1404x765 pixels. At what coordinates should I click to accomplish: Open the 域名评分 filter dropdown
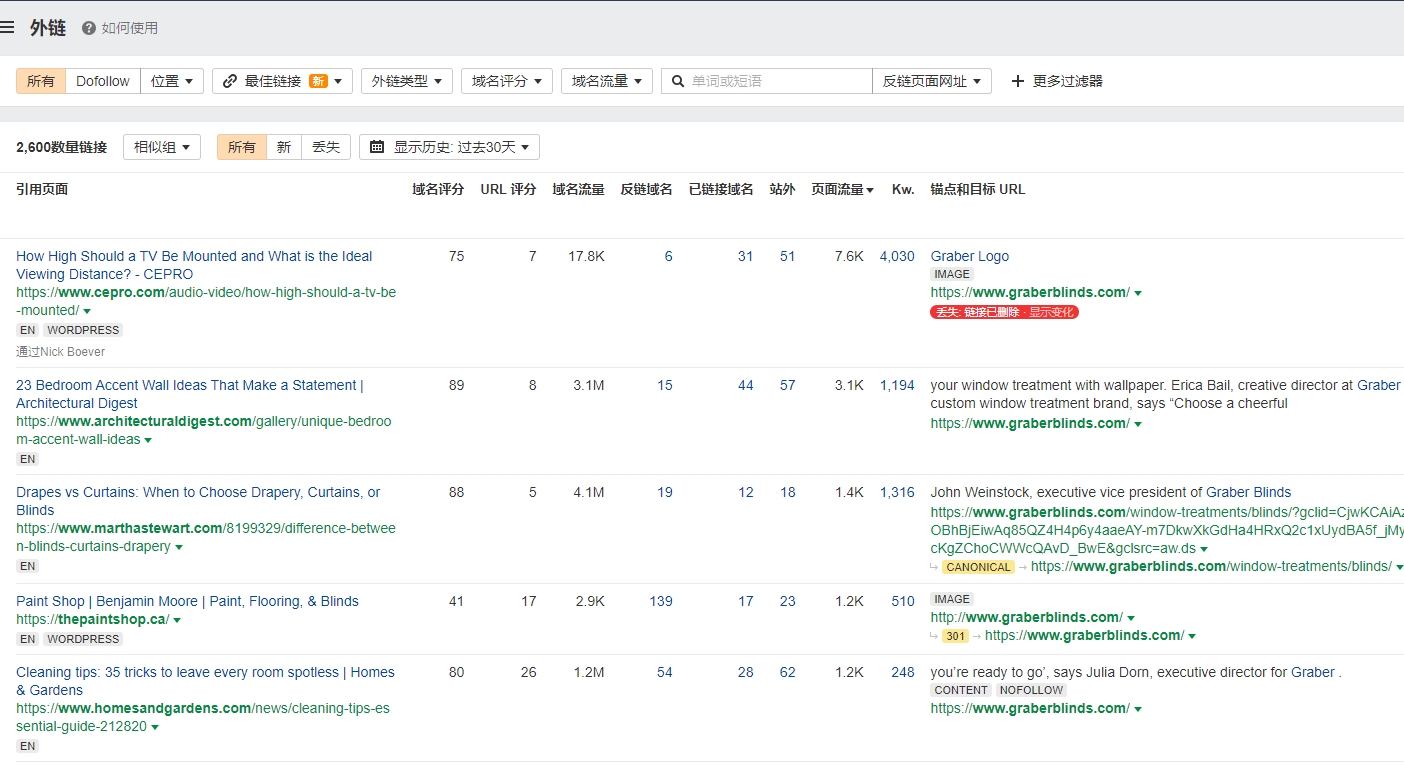pyautogui.click(x=507, y=81)
